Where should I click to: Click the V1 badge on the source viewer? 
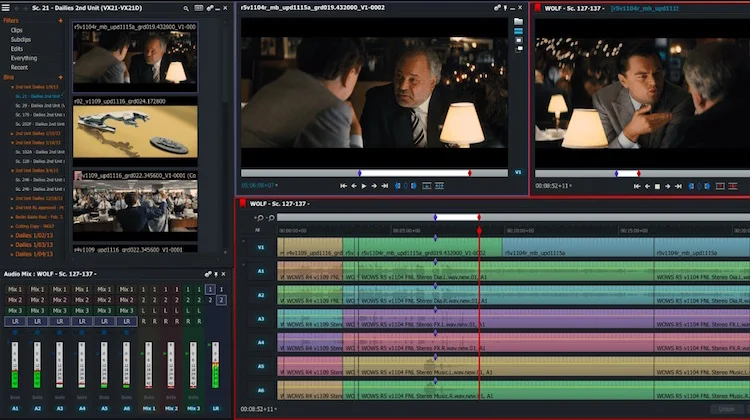coord(518,172)
